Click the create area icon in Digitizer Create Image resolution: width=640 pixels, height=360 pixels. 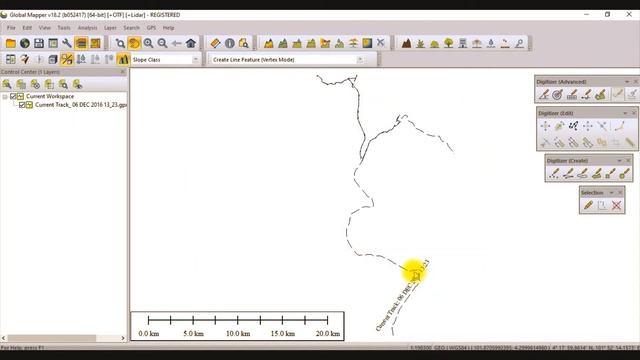click(x=582, y=173)
